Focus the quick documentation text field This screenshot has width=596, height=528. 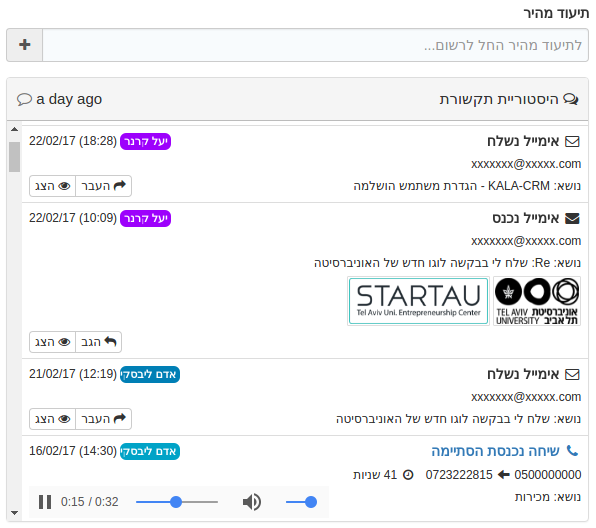[x=315, y=45]
